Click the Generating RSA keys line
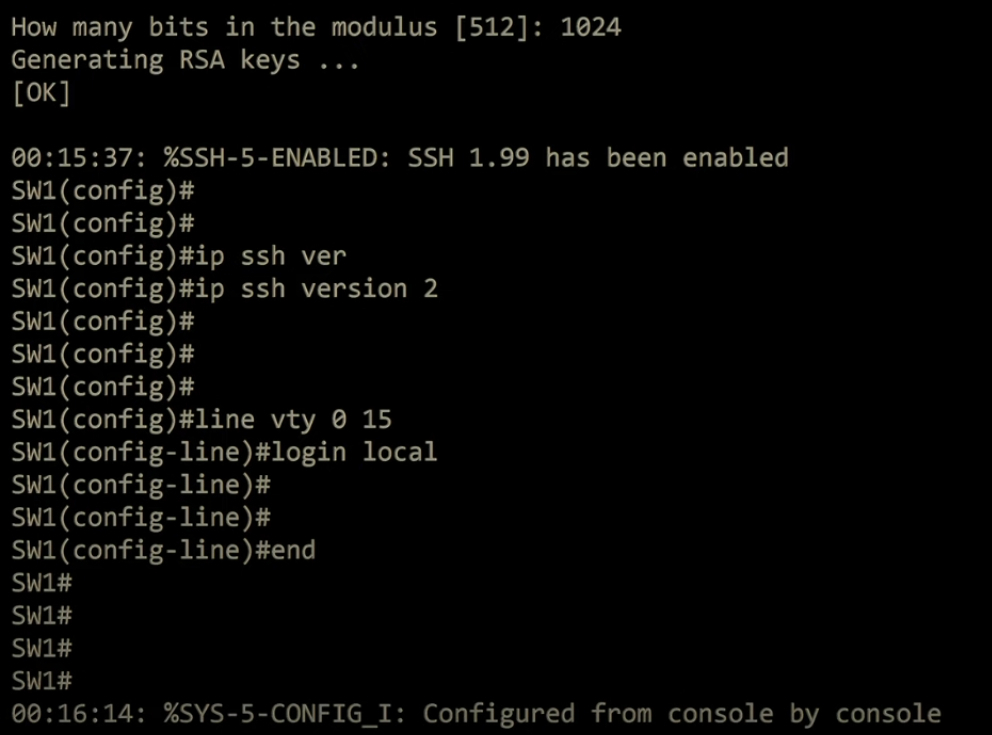 (x=185, y=60)
